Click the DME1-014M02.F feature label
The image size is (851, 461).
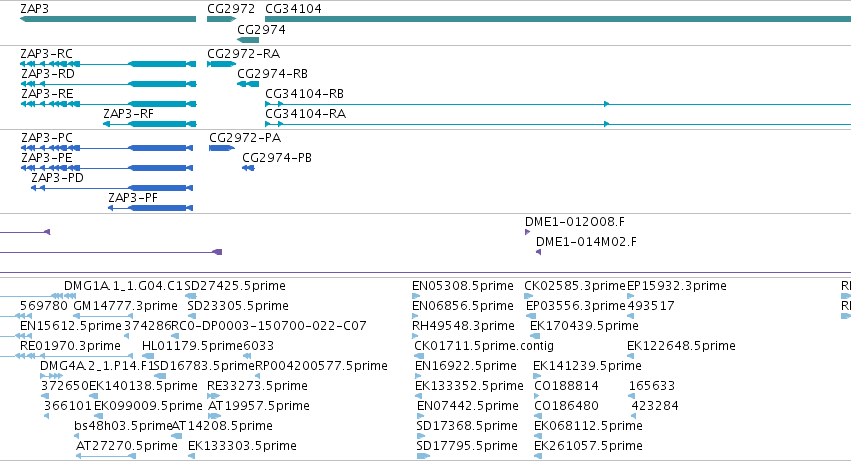pos(587,242)
